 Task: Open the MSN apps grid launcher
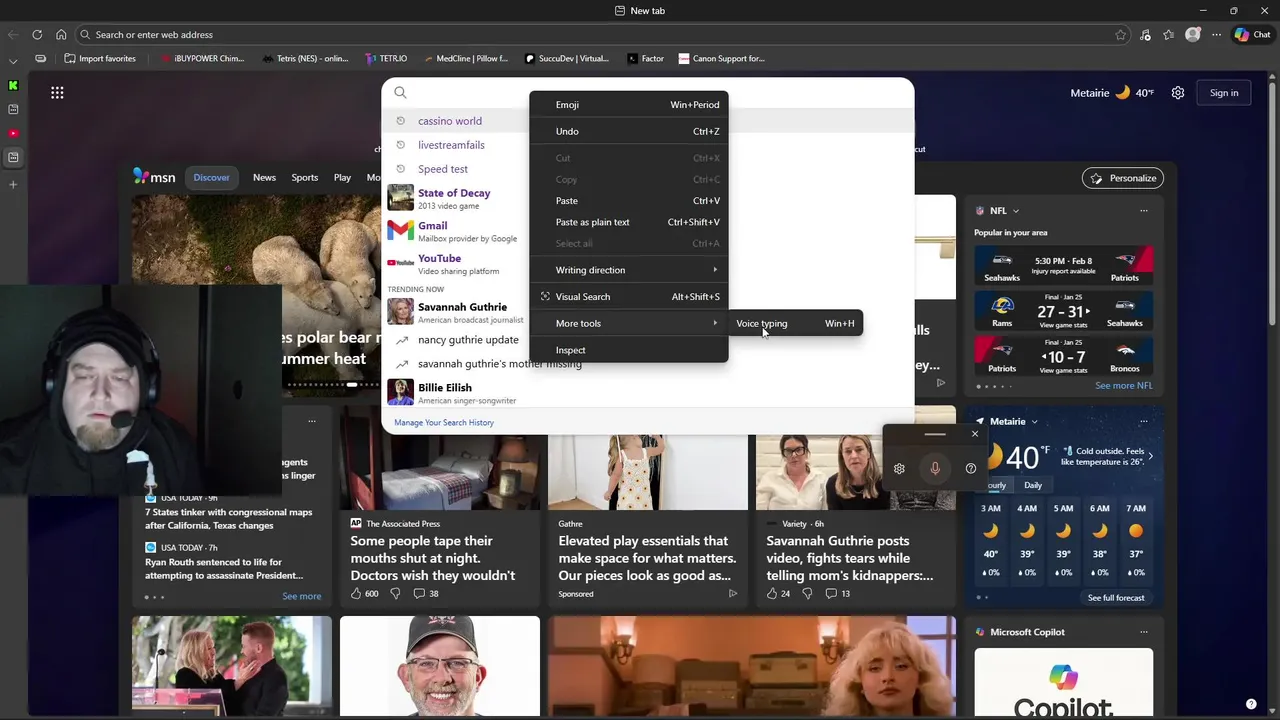57,92
